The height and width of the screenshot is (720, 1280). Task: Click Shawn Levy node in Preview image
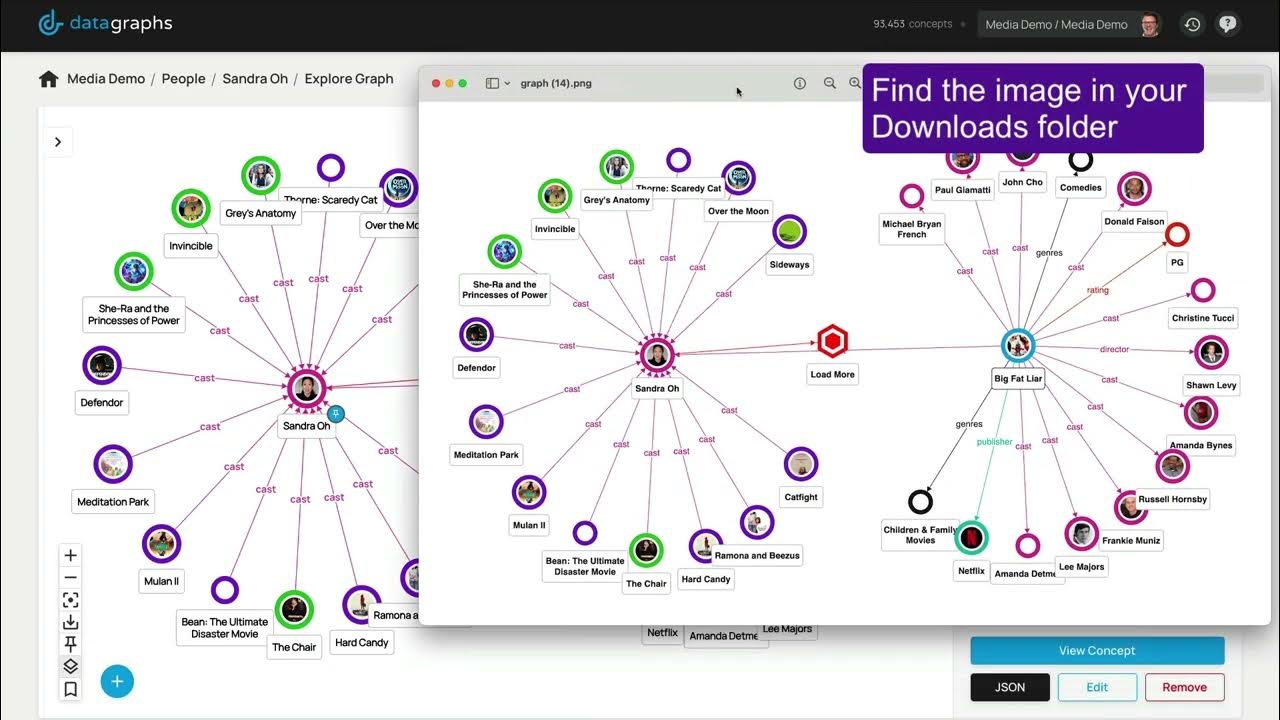click(1211, 352)
